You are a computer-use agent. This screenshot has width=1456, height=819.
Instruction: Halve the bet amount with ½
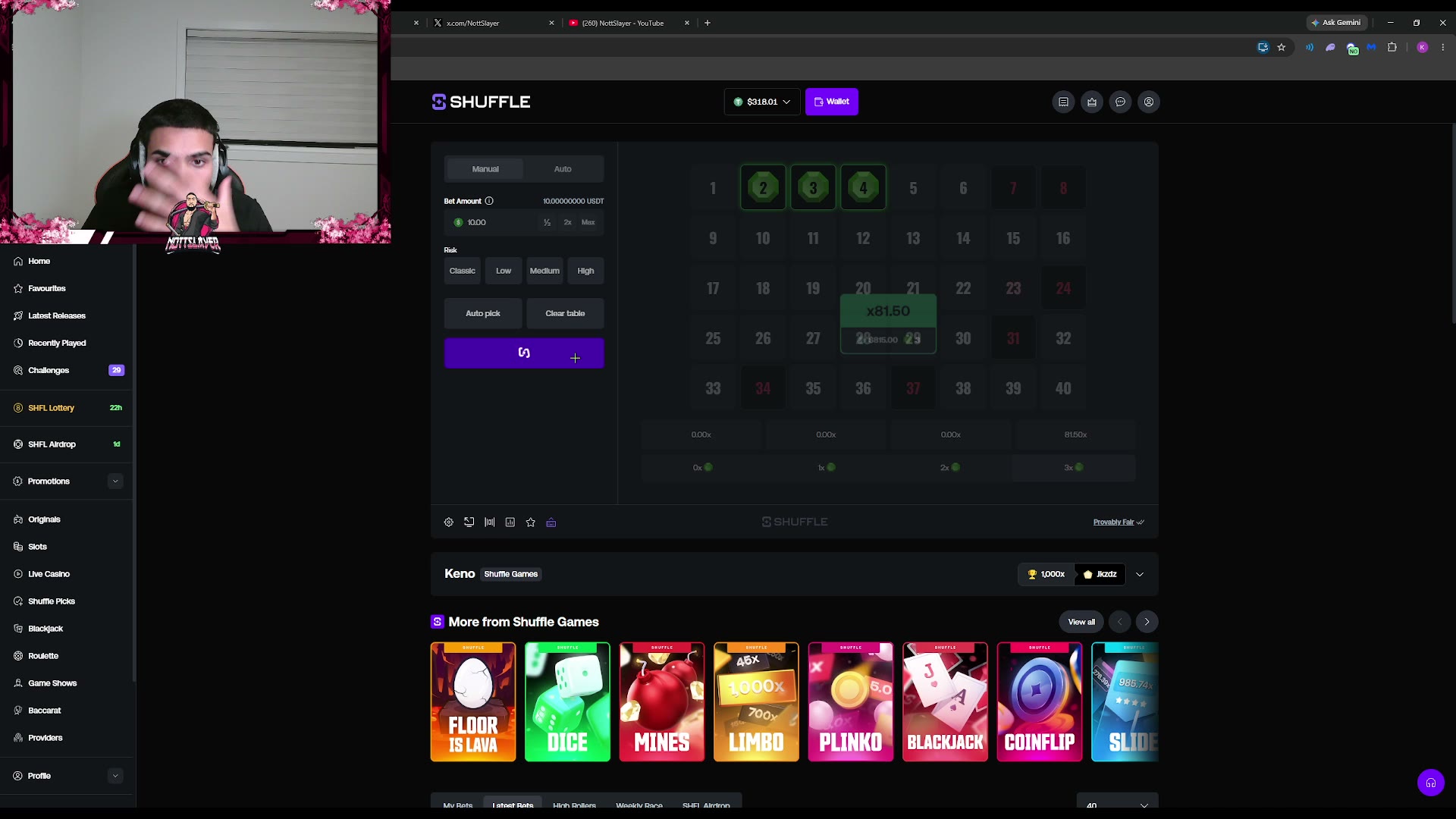coord(547,222)
